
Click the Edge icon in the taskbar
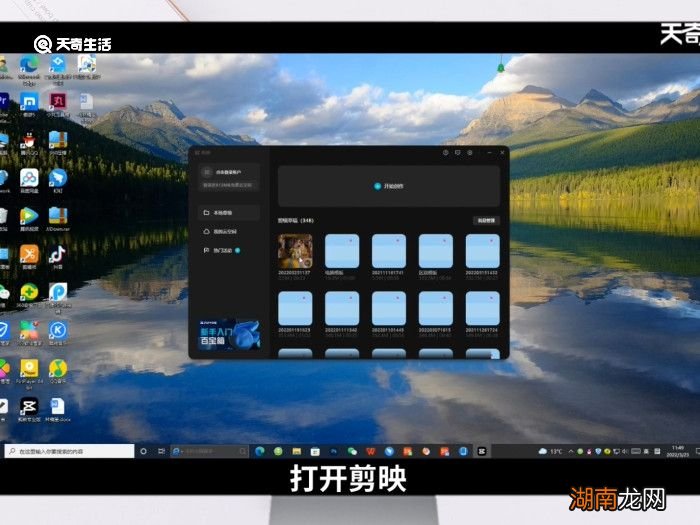click(x=259, y=451)
